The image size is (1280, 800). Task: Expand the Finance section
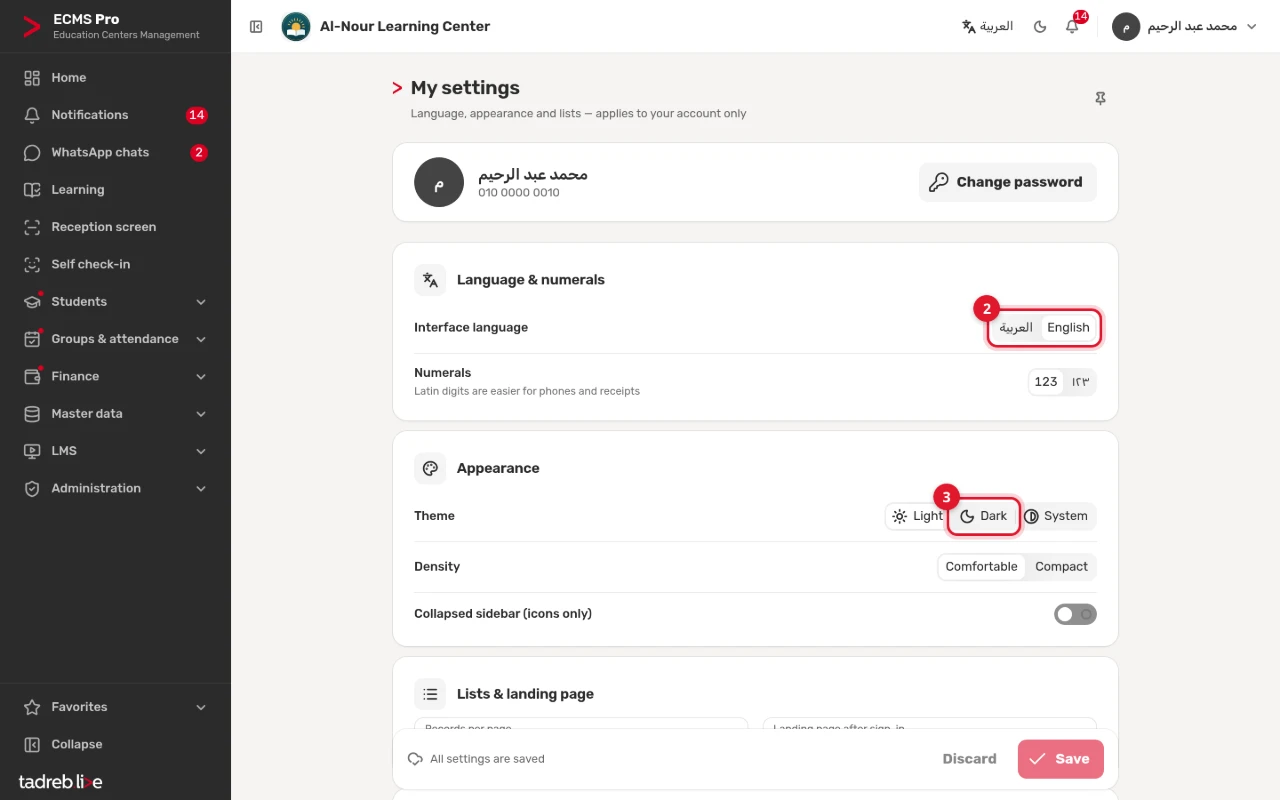[115, 376]
